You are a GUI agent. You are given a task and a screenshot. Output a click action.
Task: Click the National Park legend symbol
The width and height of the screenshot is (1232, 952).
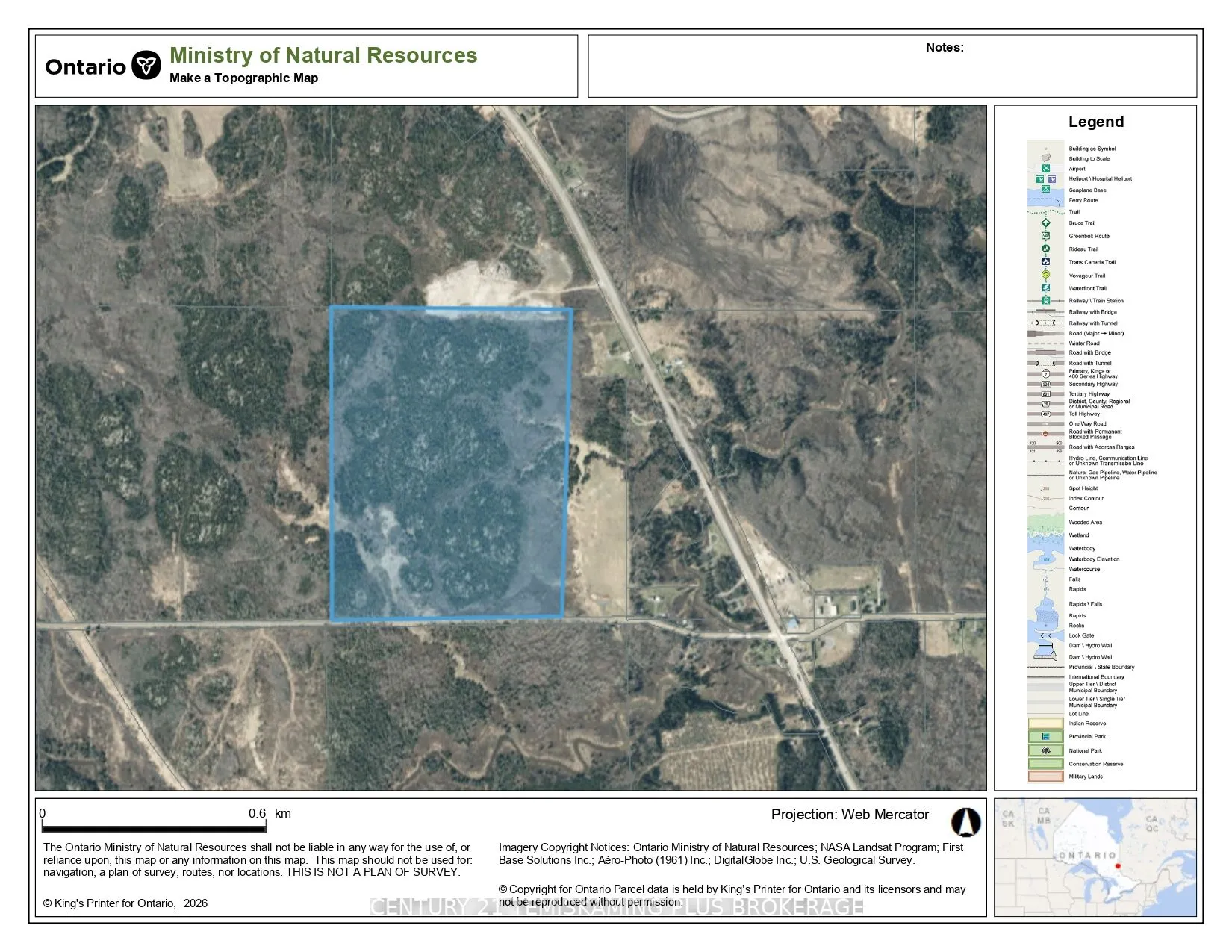tap(1046, 750)
